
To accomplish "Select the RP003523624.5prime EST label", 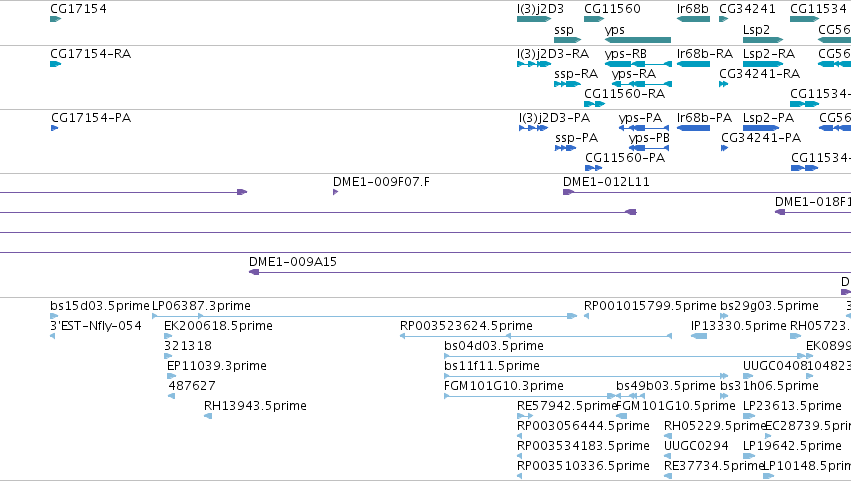I will [466, 326].
